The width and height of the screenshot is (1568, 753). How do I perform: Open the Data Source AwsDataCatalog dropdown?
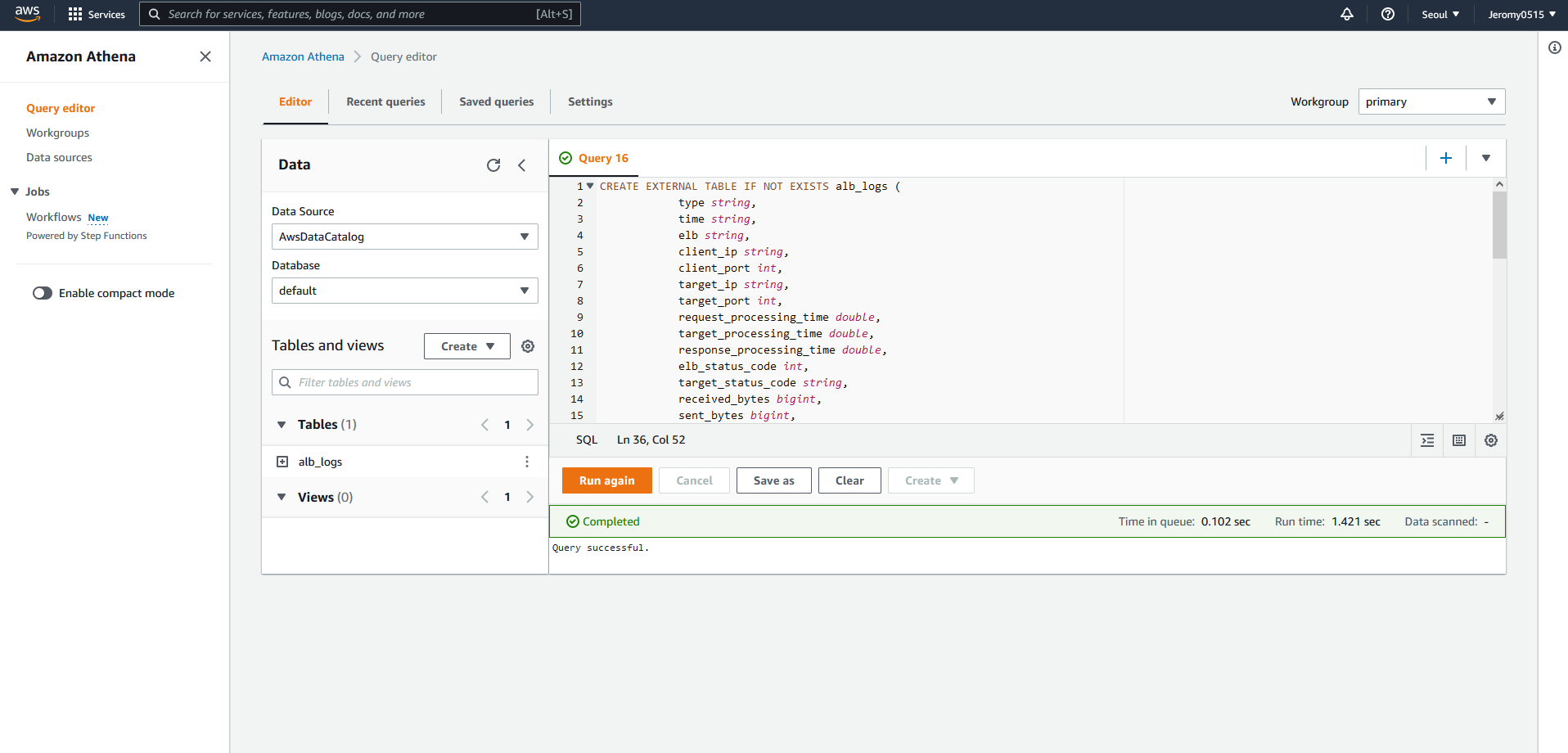pyautogui.click(x=405, y=237)
